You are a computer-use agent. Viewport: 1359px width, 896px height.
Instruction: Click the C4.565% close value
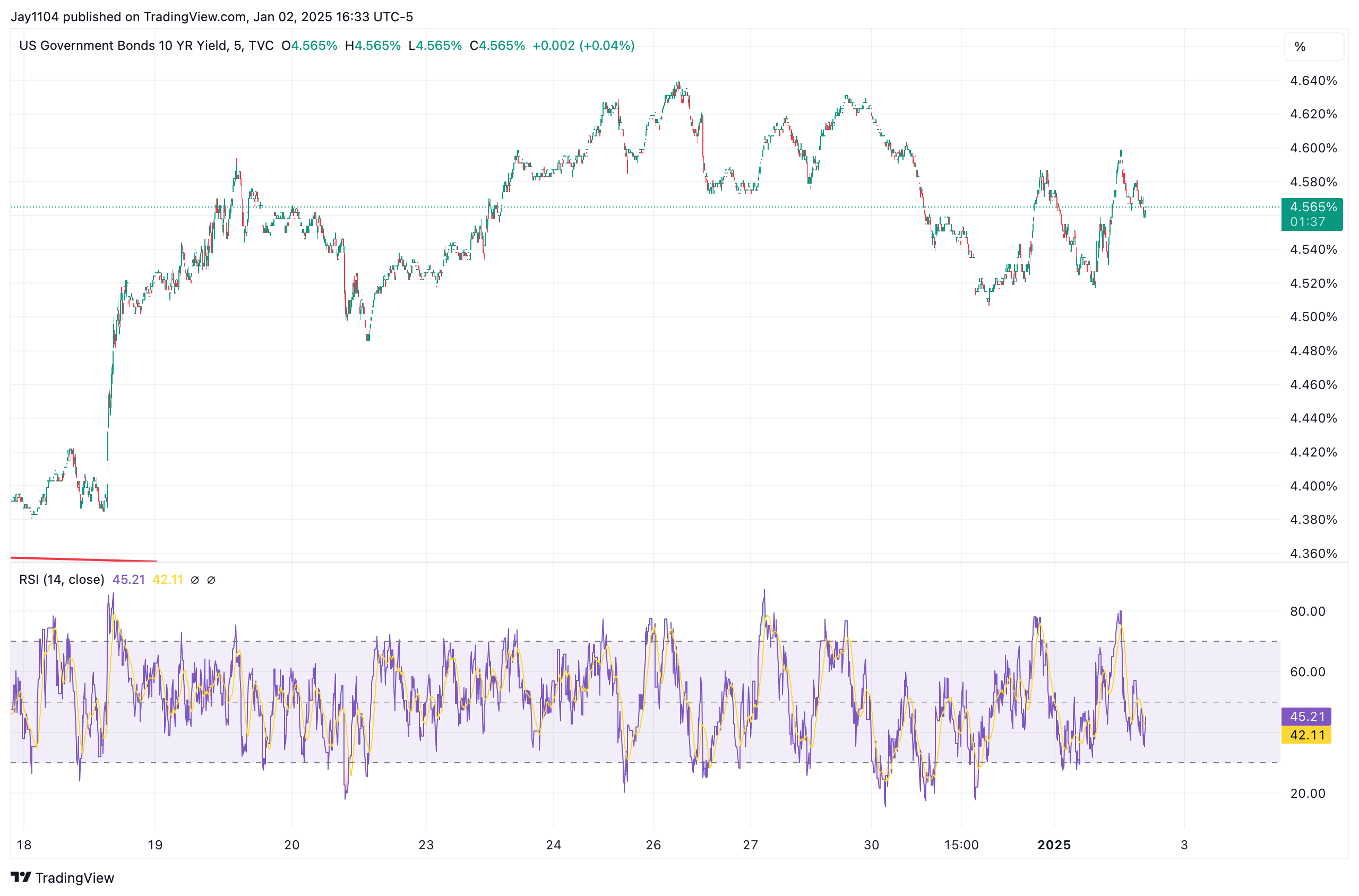tap(497, 46)
